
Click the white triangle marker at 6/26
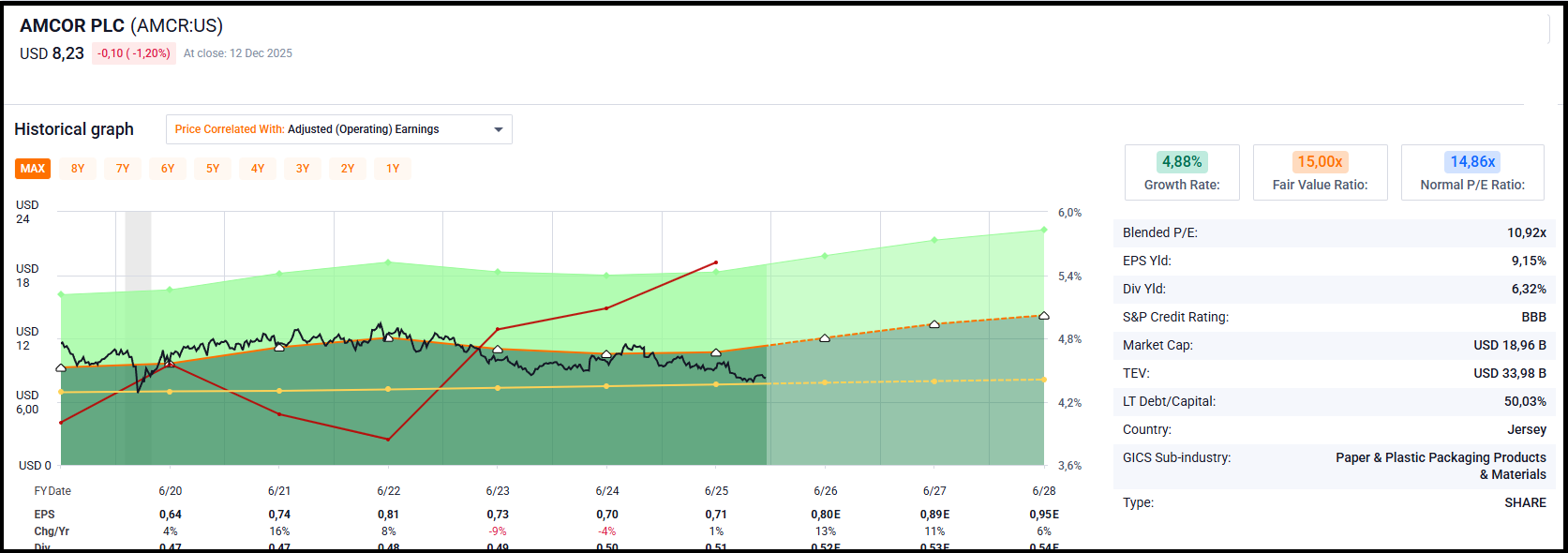pyautogui.click(x=825, y=337)
